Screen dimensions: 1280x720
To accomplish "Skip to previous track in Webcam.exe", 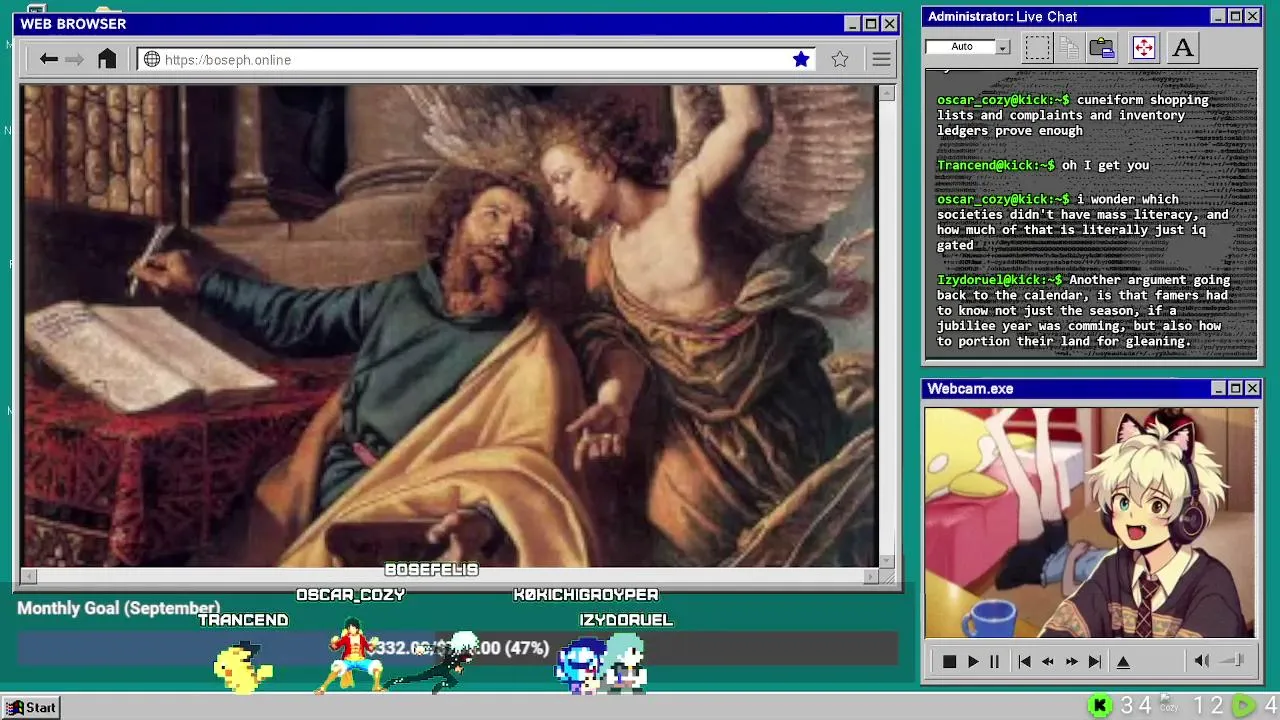I will coord(1024,661).
